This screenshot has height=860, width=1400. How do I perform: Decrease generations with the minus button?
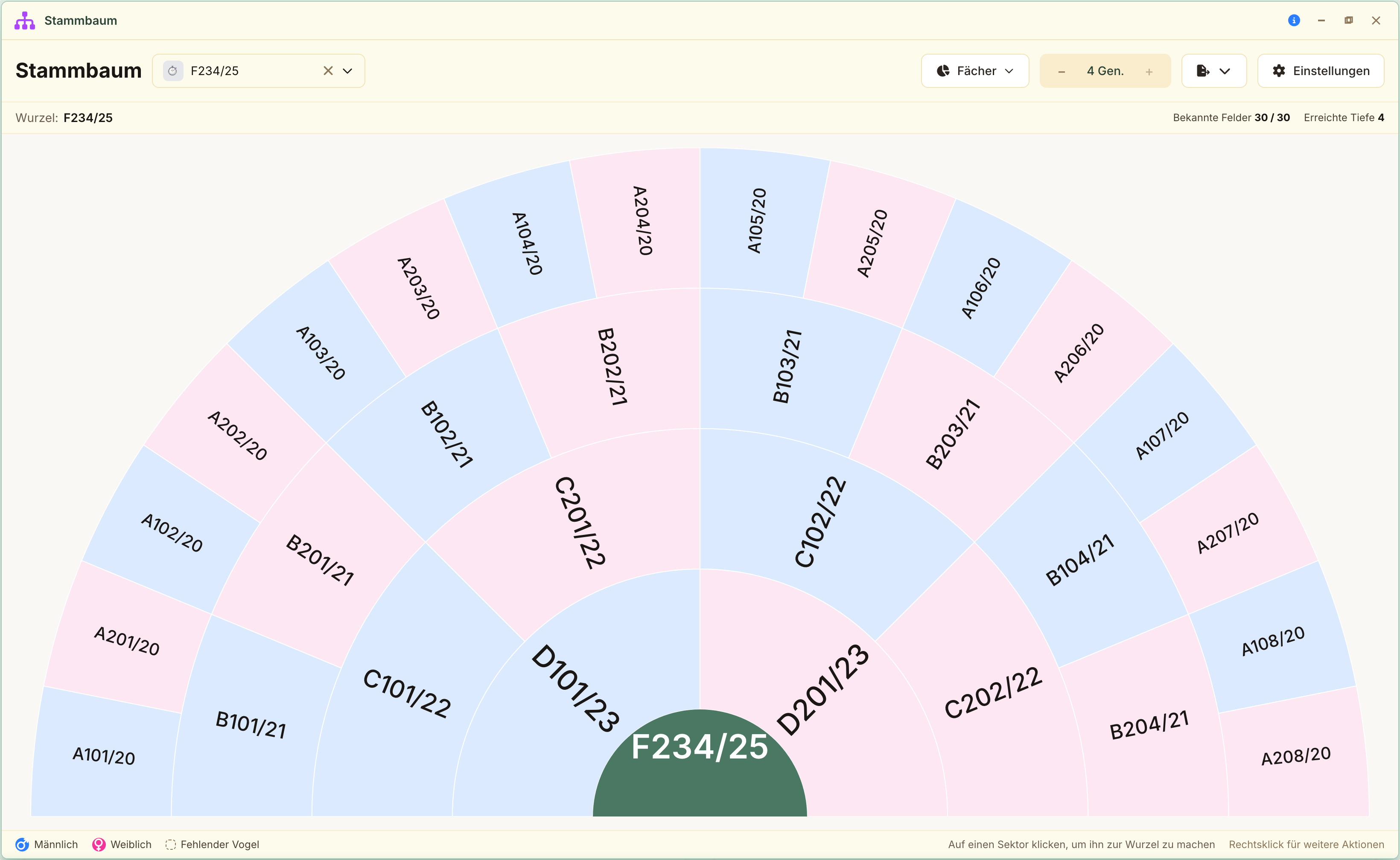coord(1061,71)
